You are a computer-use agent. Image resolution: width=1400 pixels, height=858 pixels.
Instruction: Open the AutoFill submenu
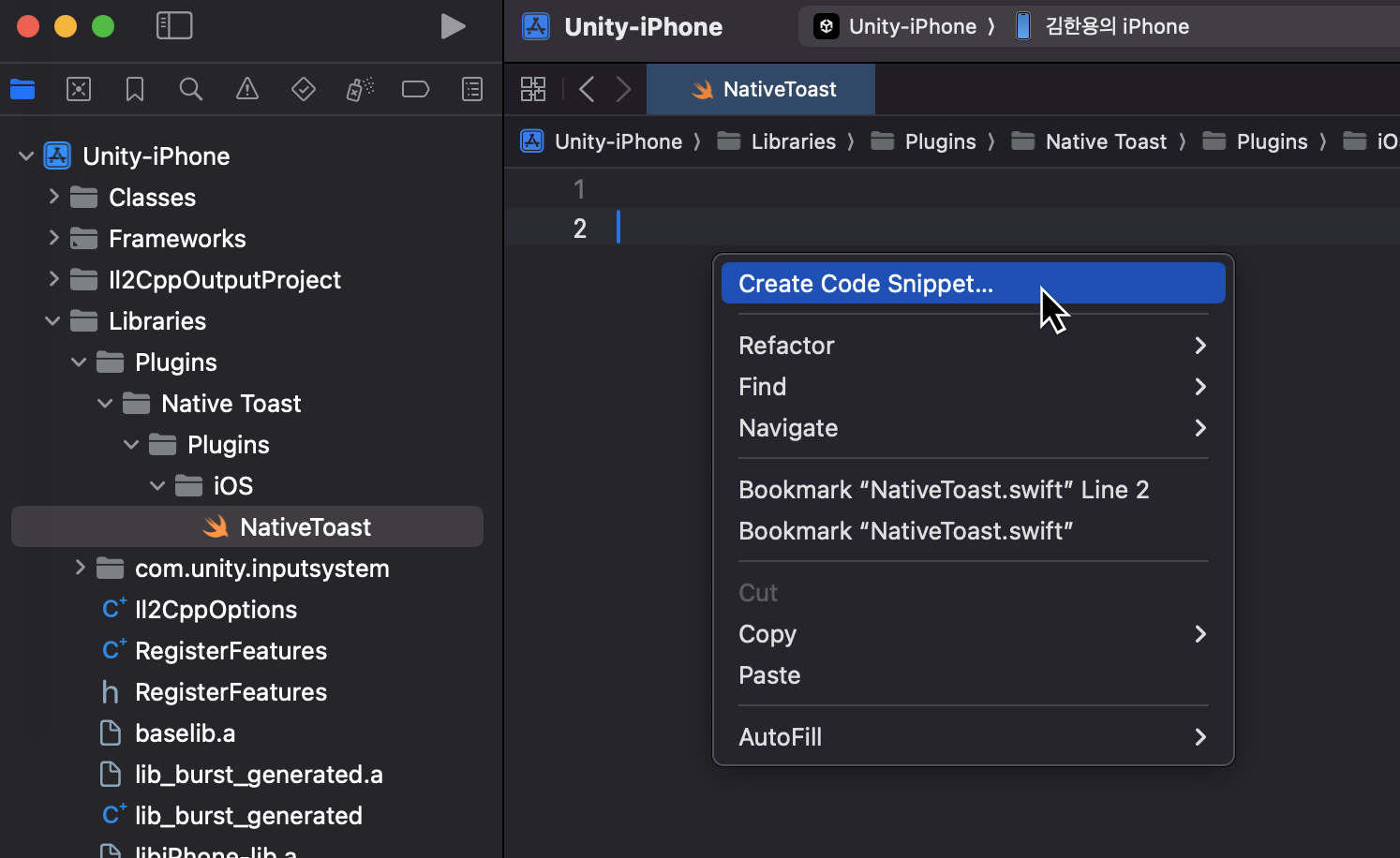pyautogui.click(x=974, y=736)
